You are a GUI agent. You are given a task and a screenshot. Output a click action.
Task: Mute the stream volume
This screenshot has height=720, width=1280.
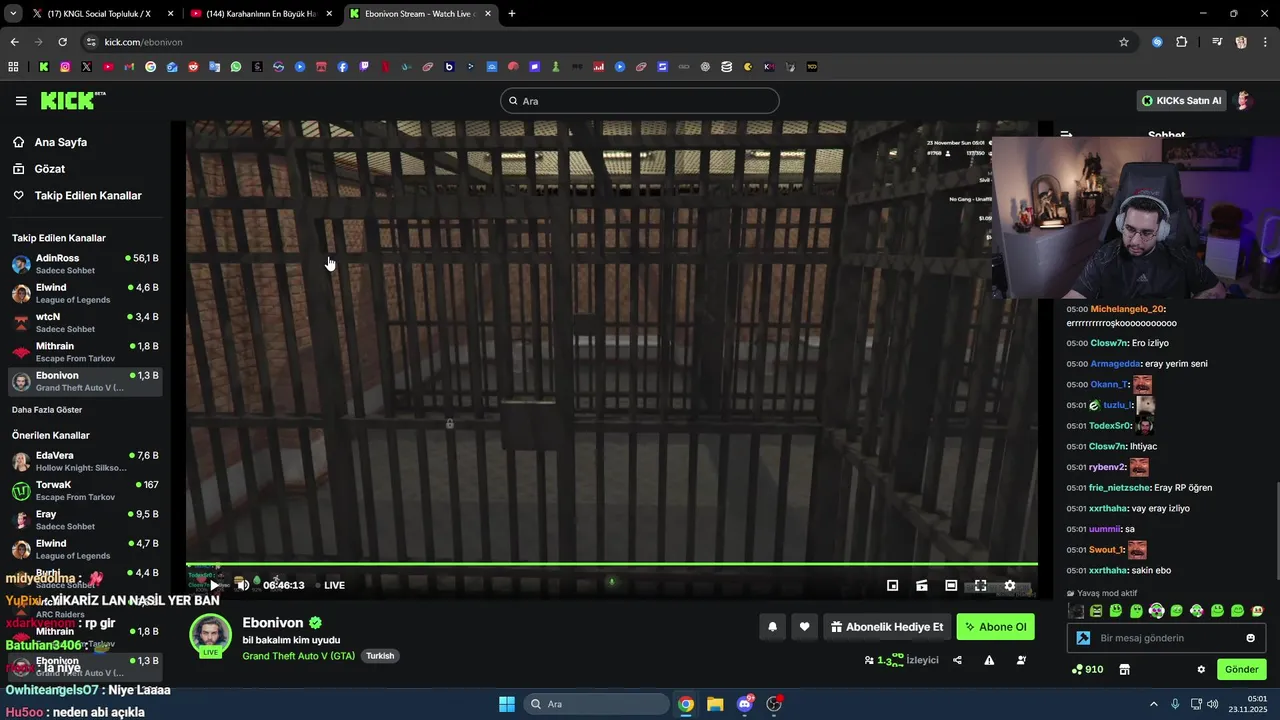(242, 585)
